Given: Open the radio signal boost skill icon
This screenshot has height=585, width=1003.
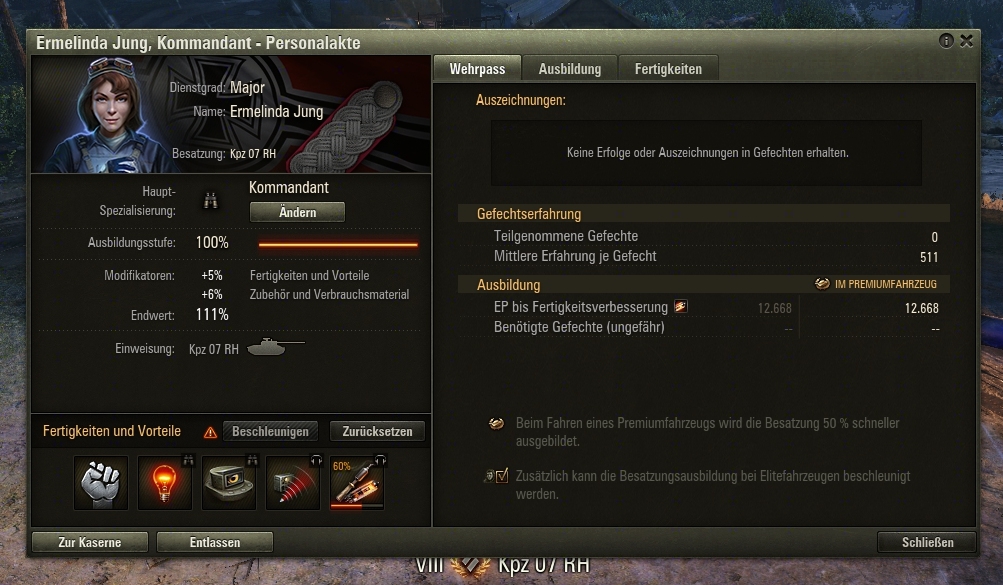Looking at the screenshot, I should pyautogui.click(x=293, y=483).
